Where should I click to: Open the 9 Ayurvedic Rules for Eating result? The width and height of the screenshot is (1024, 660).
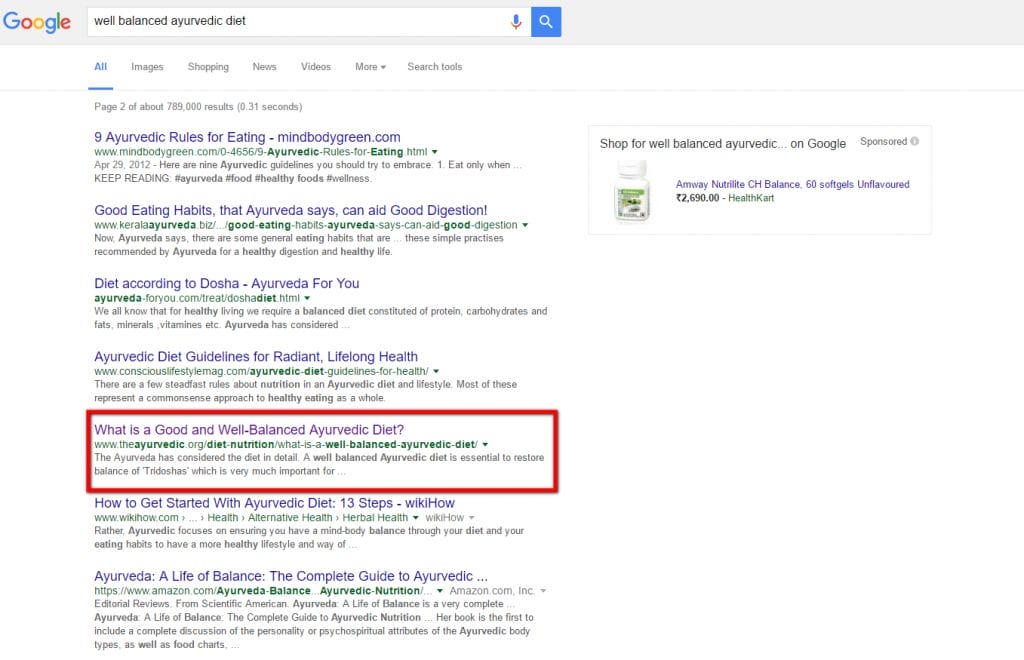247,137
